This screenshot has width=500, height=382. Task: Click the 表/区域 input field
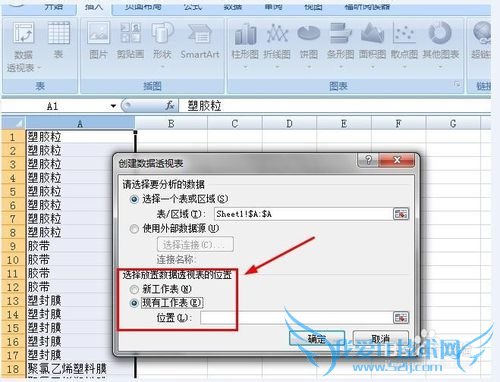(303, 214)
